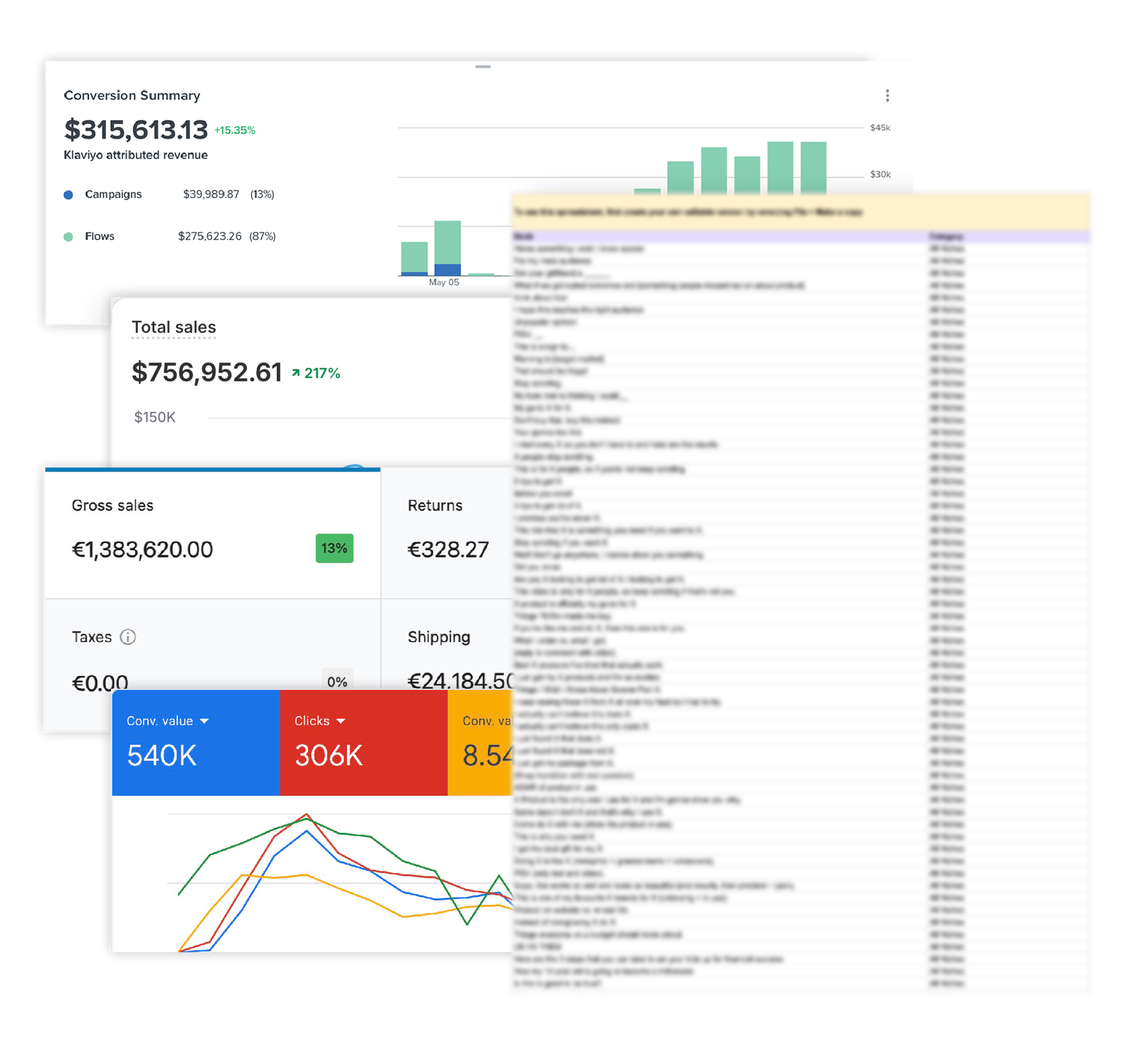Image resolution: width=1148 pixels, height=1054 pixels.
Task: Click the info icon next to Taxes
Action: pos(128,637)
